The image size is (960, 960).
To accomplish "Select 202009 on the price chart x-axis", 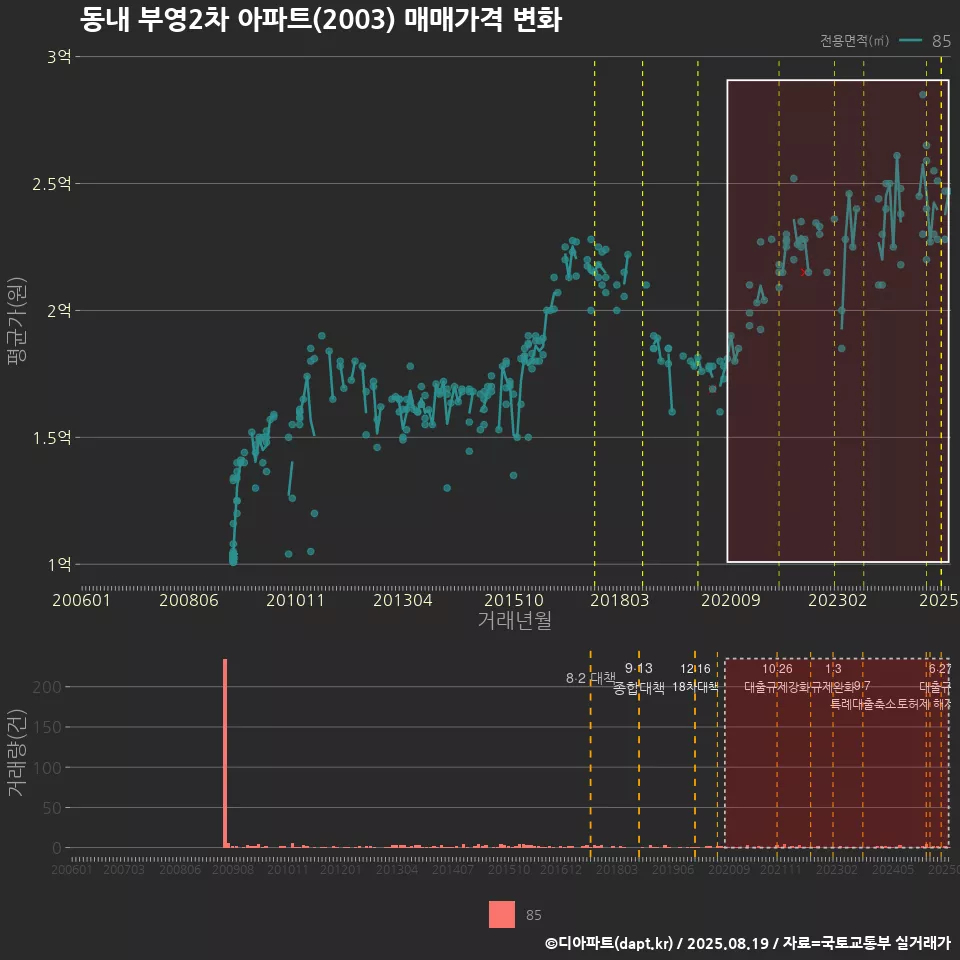I will click(730, 600).
